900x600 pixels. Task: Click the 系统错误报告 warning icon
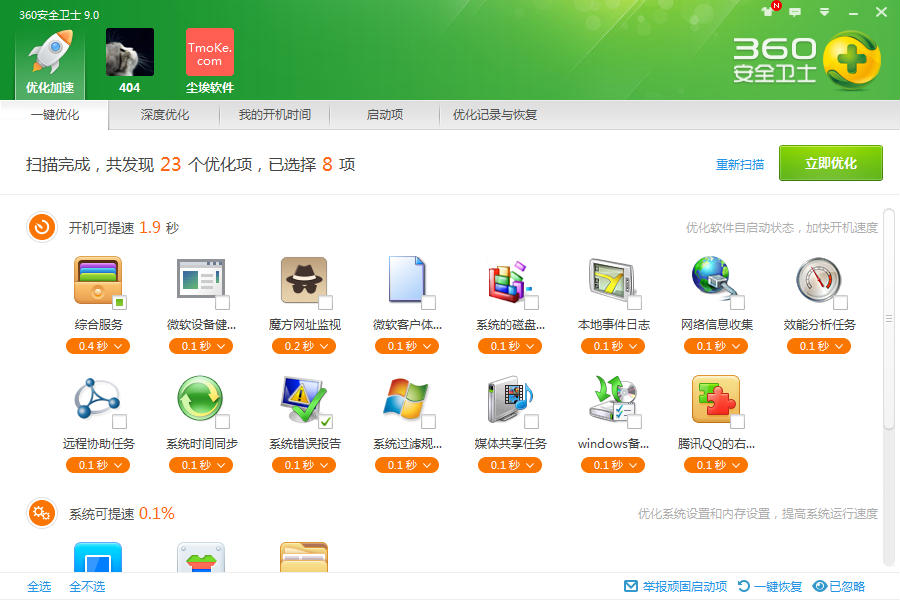[x=304, y=418]
